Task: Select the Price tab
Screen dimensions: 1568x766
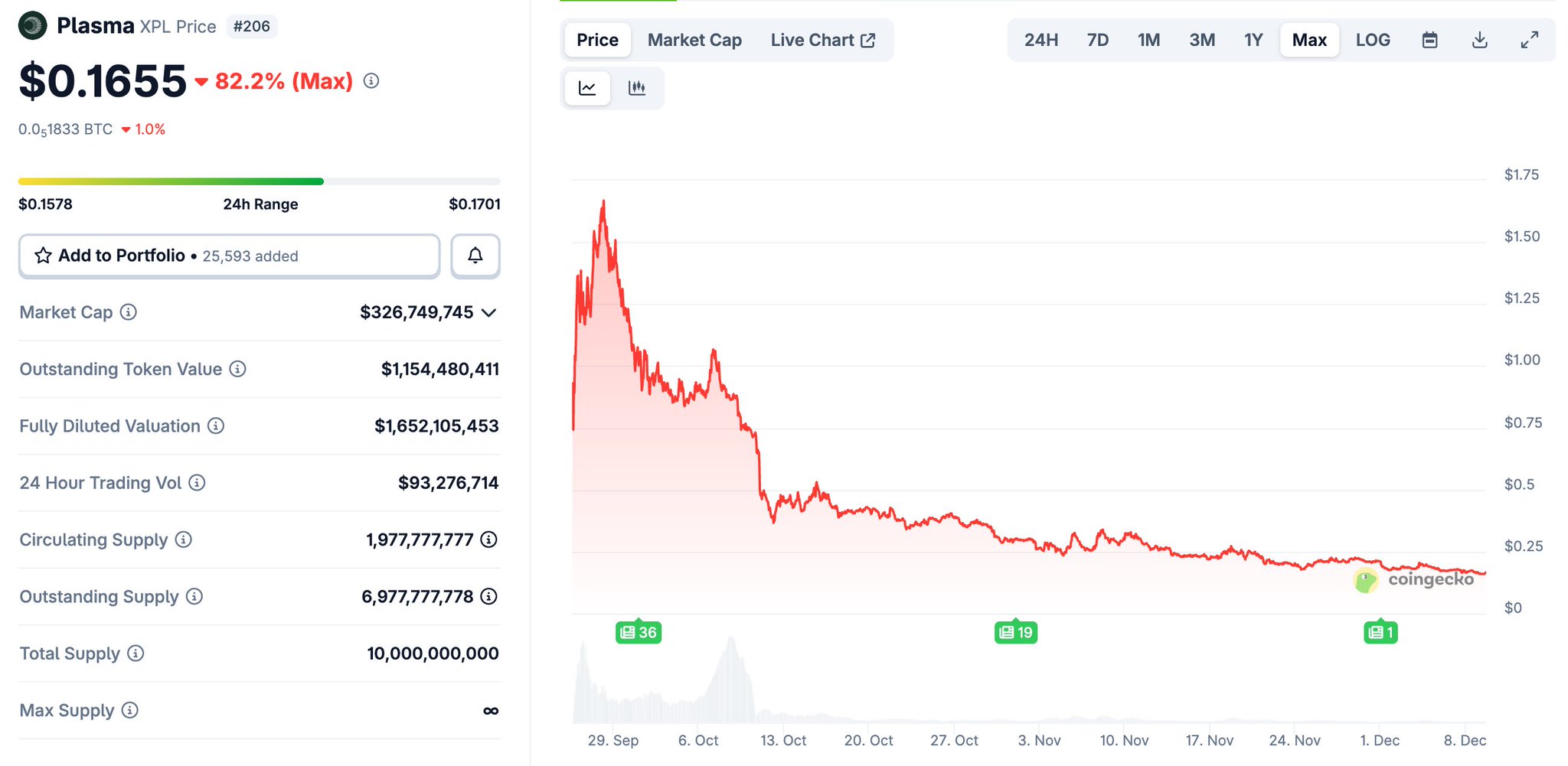Action: (597, 40)
